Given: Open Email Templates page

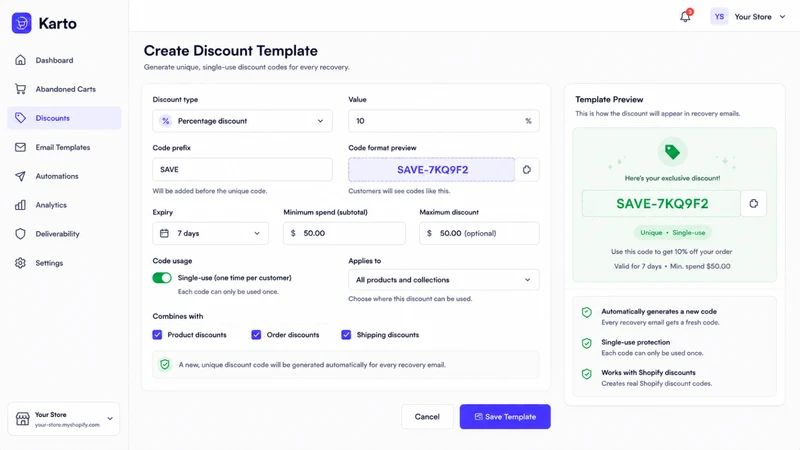Looking at the screenshot, I should coord(64,147).
